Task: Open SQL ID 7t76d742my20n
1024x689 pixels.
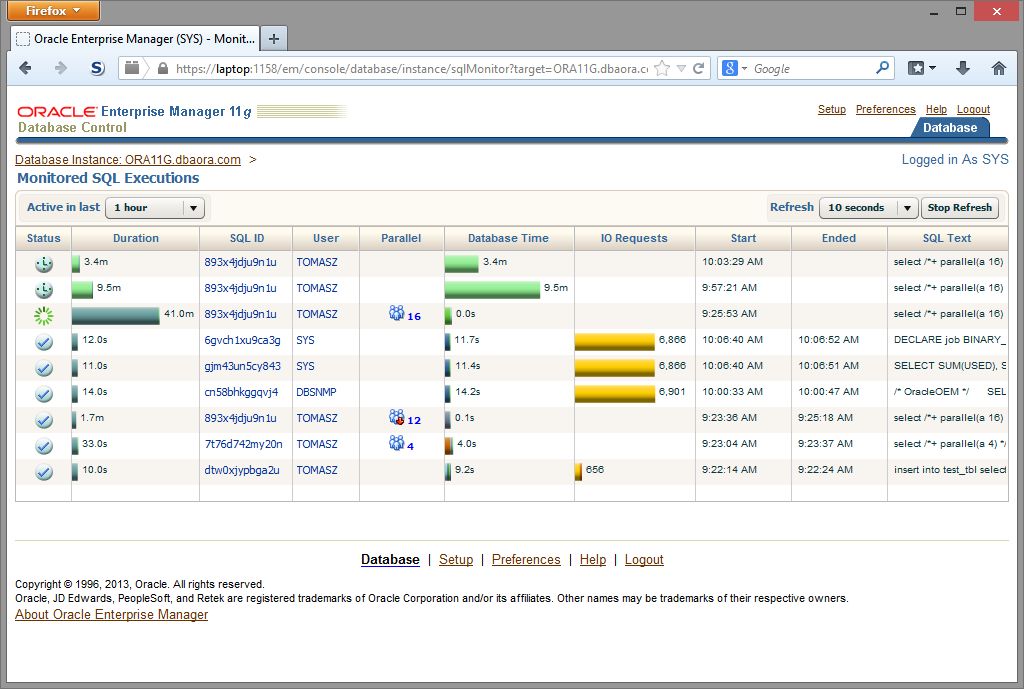Action: (244, 444)
